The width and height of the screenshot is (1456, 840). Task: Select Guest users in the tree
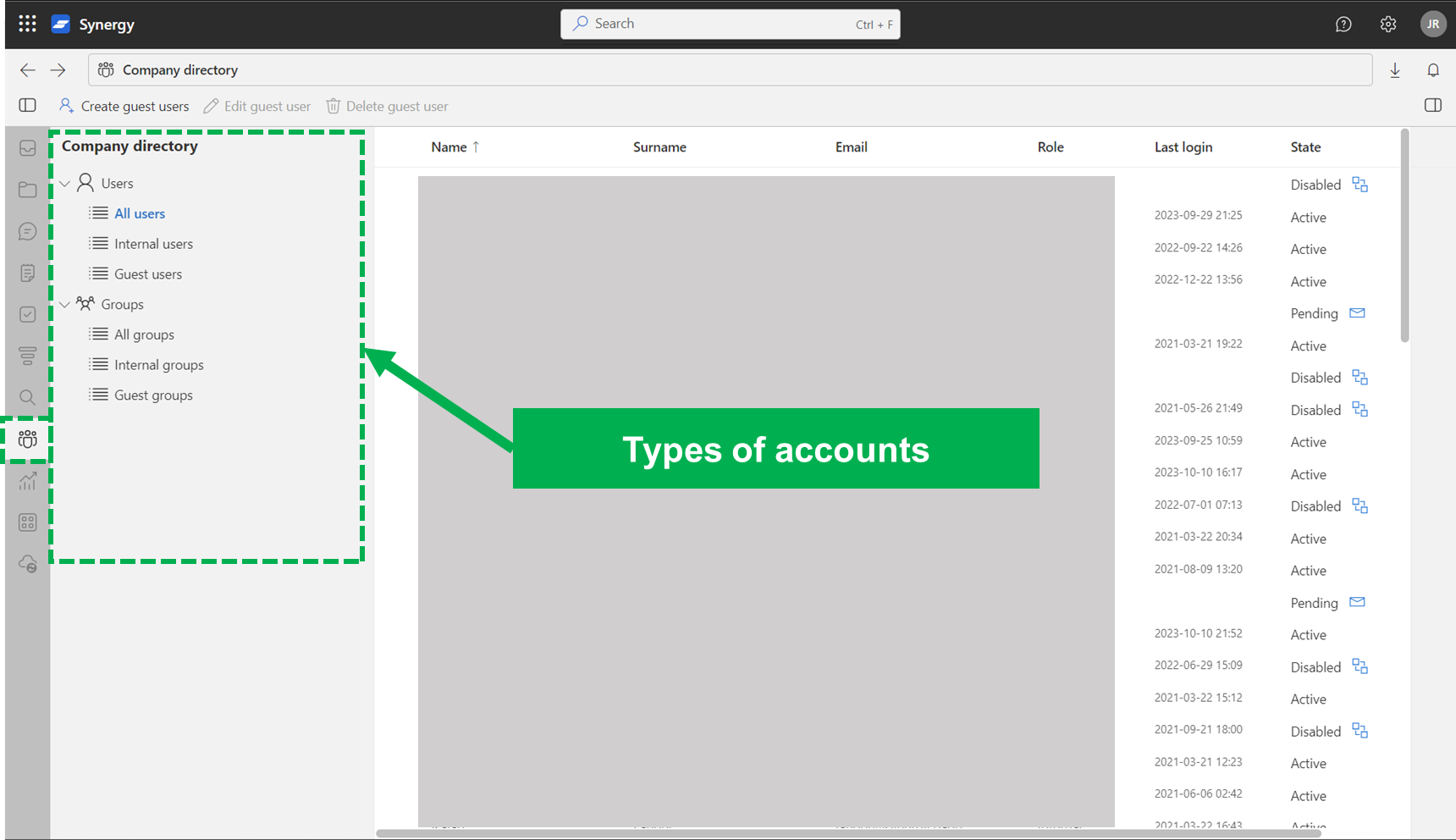tap(148, 274)
